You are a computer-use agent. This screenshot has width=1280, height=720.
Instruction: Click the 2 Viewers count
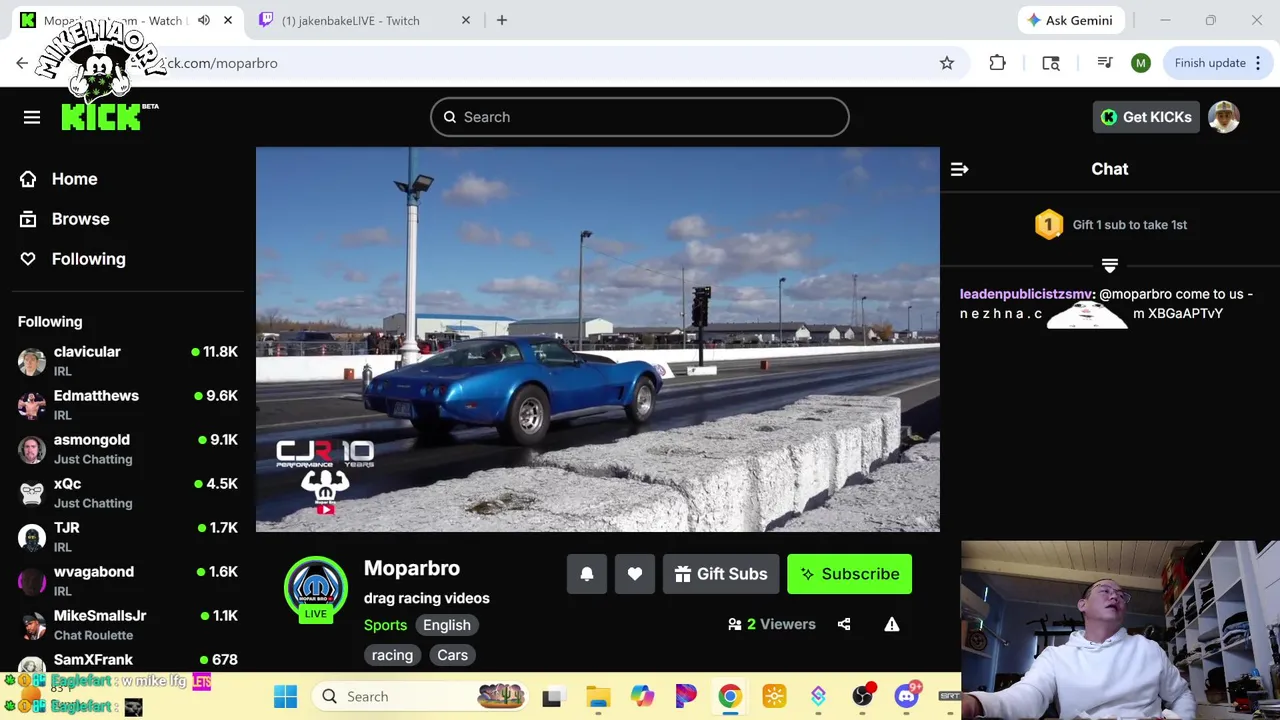772,624
